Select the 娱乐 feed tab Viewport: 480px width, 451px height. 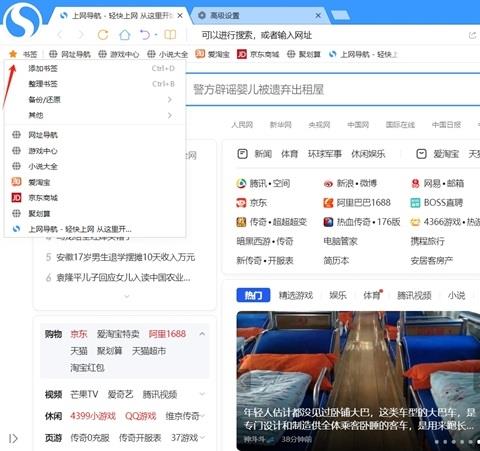point(338,295)
